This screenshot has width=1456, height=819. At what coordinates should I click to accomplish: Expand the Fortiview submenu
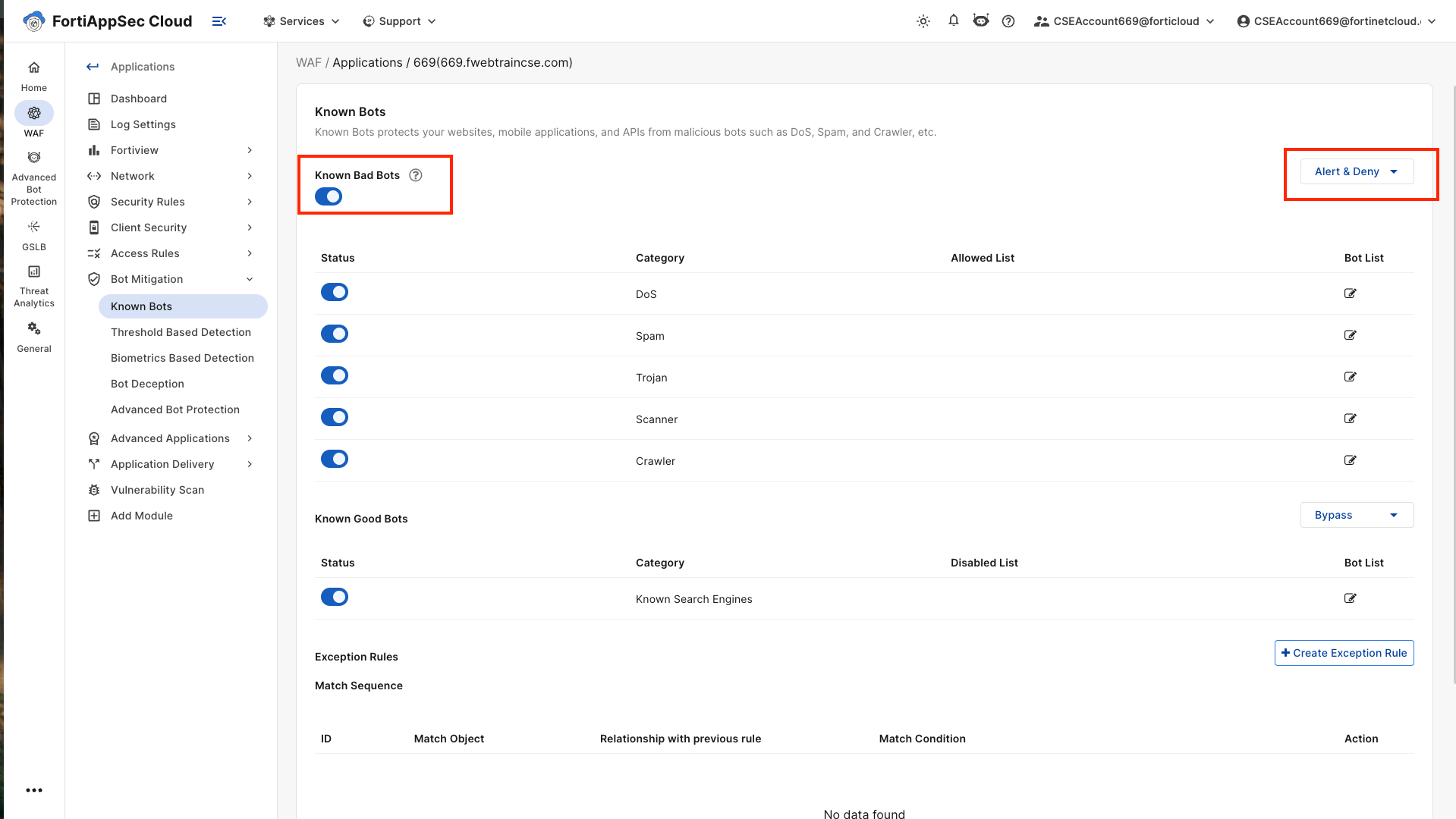pyautogui.click(x=250, y=150)
